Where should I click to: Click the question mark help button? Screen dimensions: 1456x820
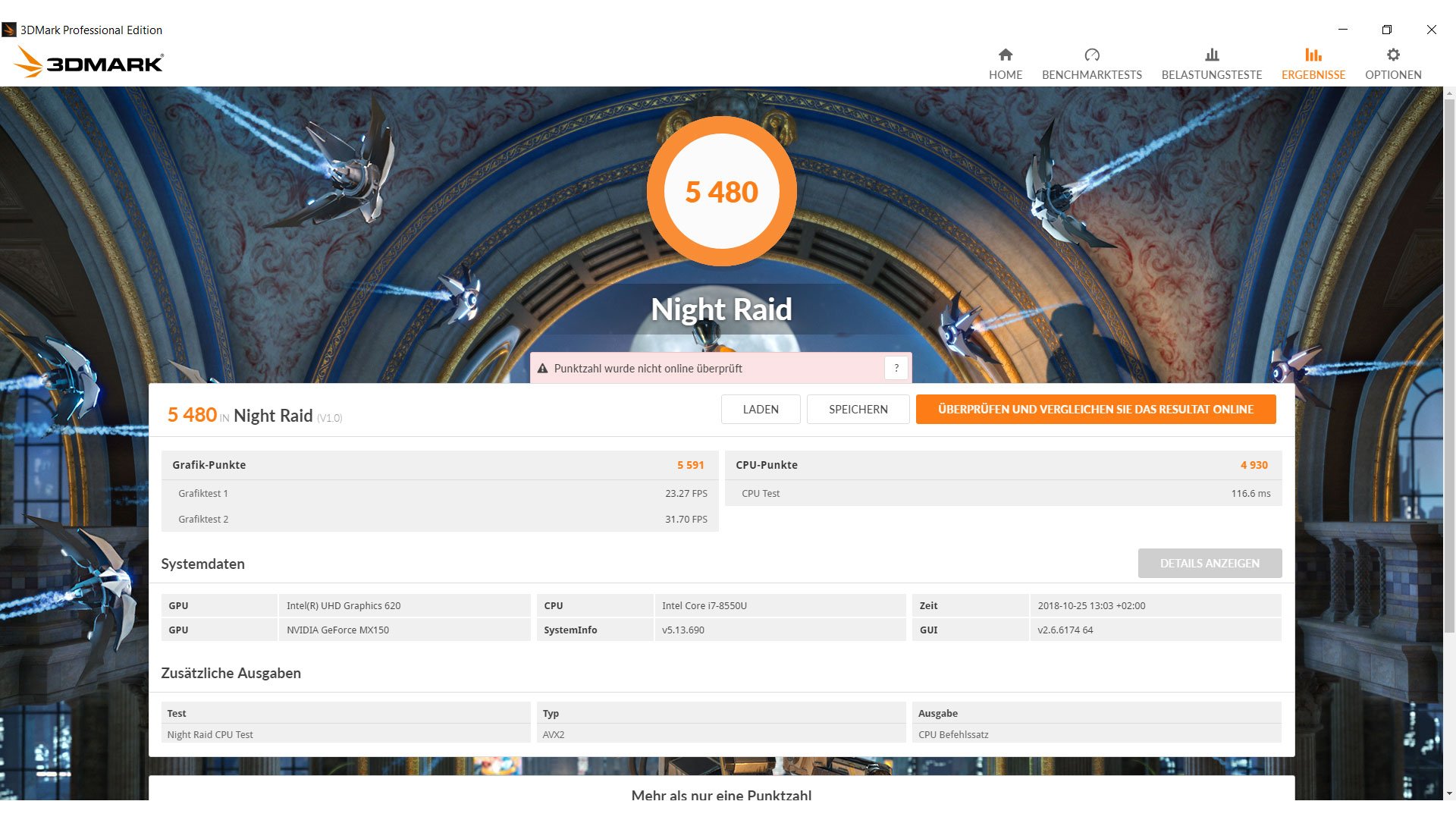[896, 368]
